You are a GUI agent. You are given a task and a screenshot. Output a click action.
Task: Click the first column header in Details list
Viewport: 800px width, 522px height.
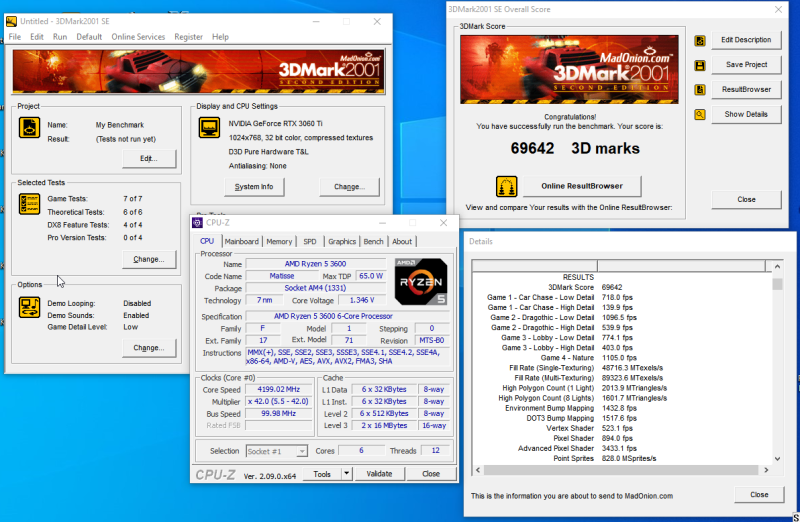(535, 265)
